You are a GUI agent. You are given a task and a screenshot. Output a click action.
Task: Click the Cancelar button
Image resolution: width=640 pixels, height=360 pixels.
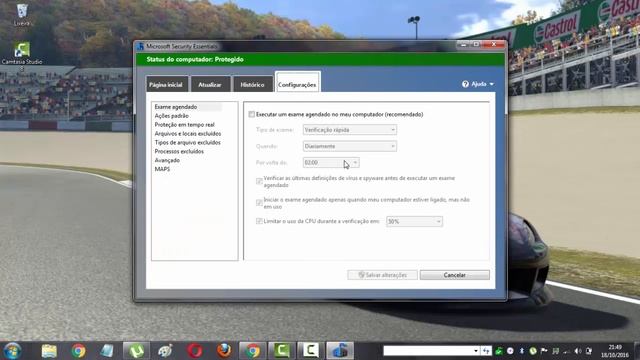click(455, 275)
